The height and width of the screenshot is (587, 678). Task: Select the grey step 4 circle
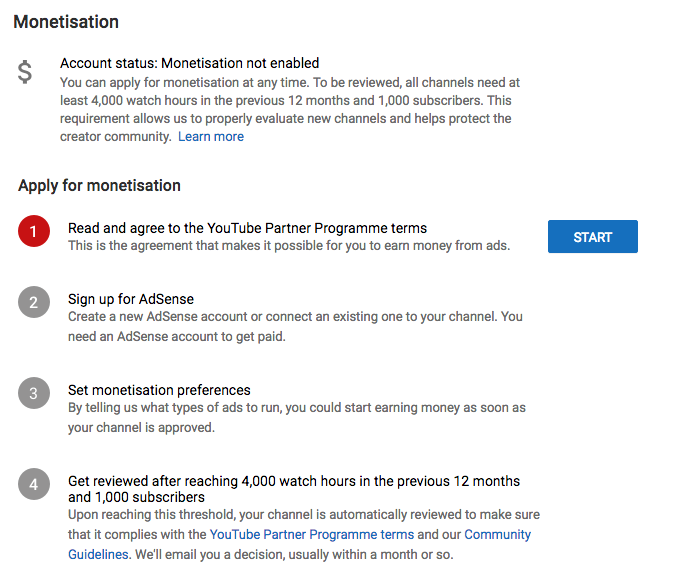pyautogui.click(x=34, y=484)
